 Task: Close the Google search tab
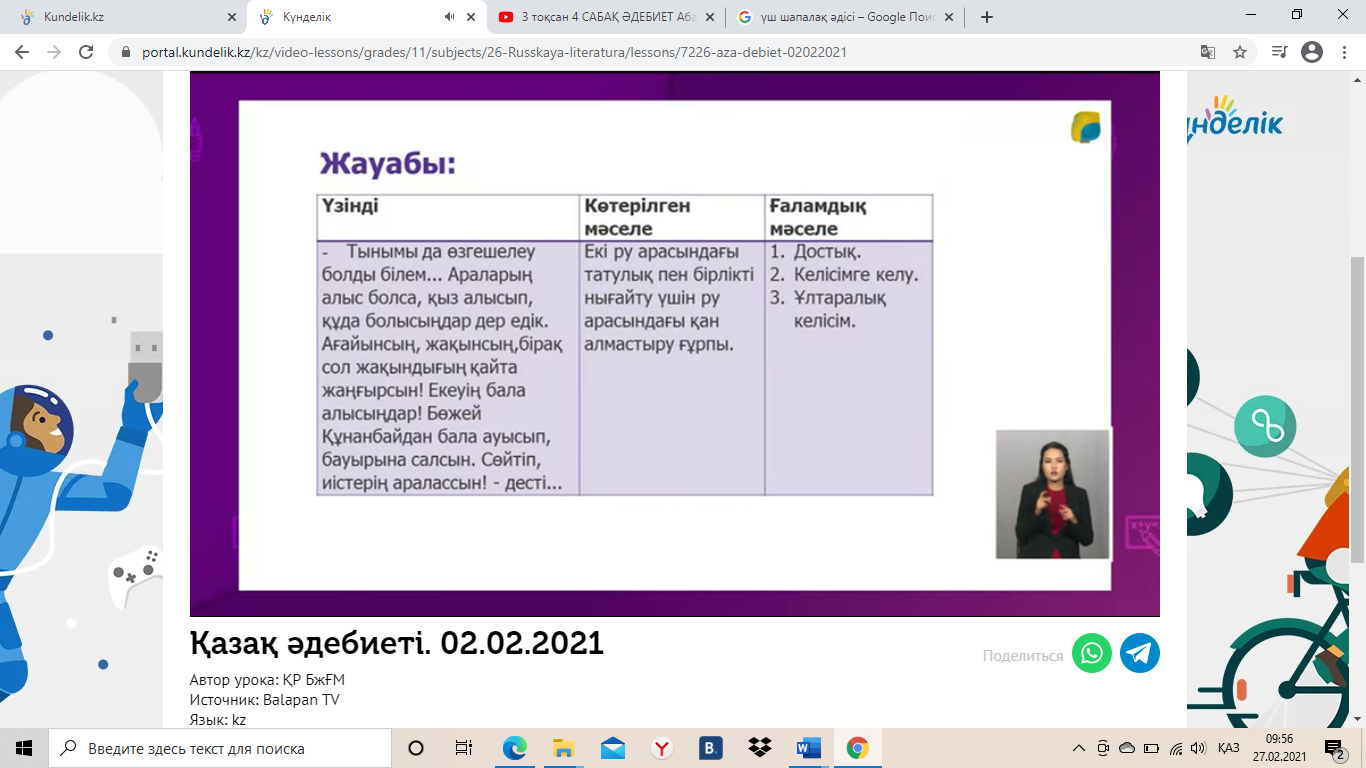[951, 17]
